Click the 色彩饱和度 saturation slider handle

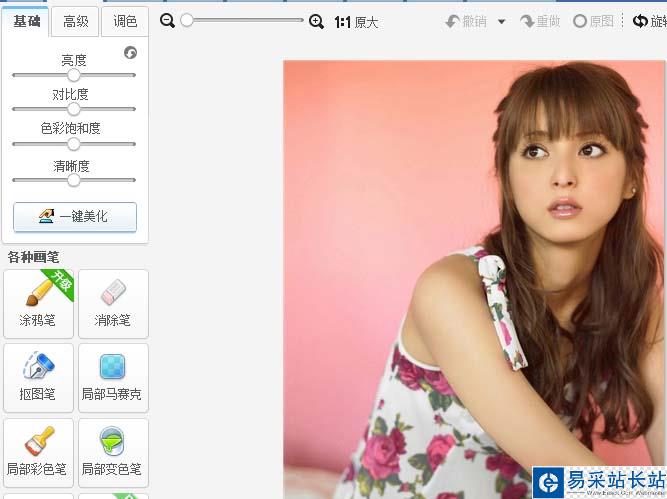click(74, 144)
